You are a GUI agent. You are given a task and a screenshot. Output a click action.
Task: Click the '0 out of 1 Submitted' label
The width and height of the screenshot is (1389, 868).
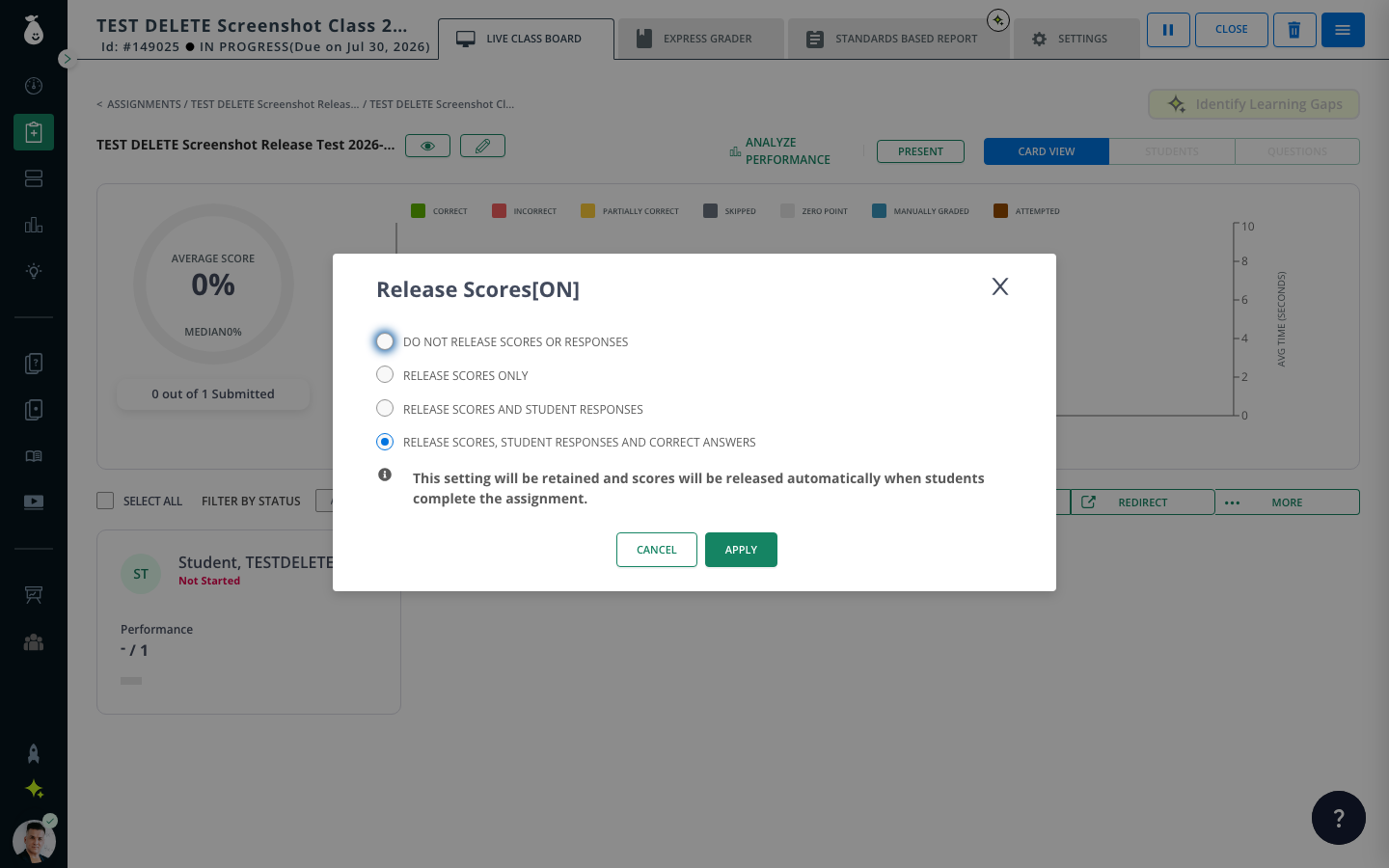(213, 394)
